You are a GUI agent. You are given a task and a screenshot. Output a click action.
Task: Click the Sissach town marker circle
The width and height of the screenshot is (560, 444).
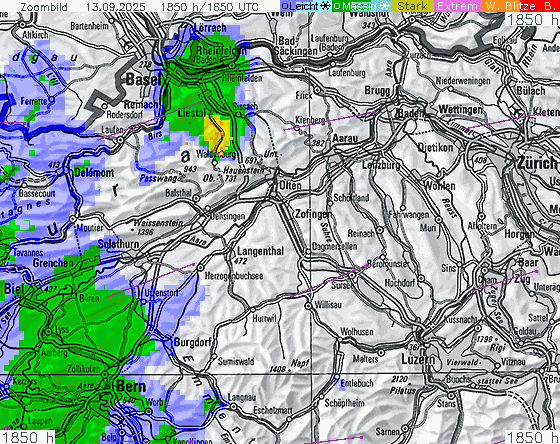[x=238, y=114]
